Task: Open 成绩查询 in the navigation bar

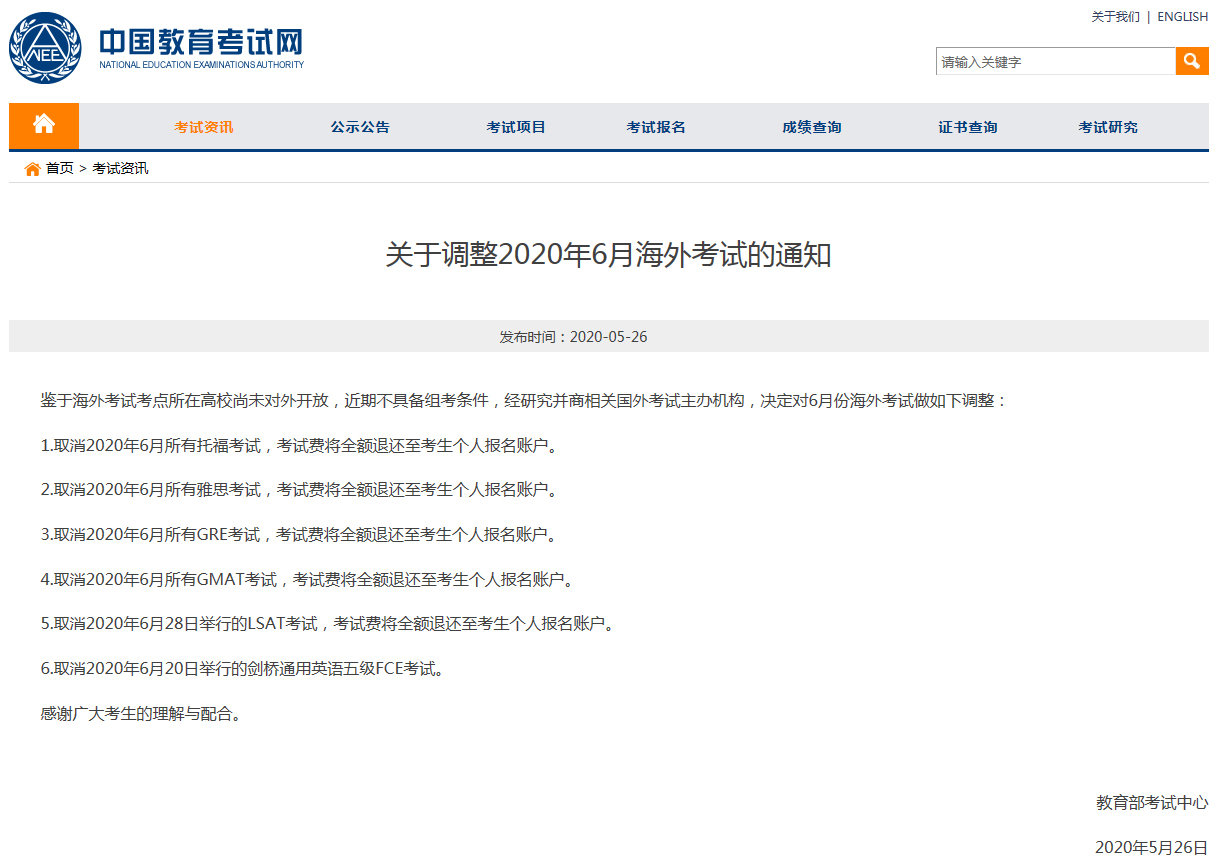Action: pos(812,127)
